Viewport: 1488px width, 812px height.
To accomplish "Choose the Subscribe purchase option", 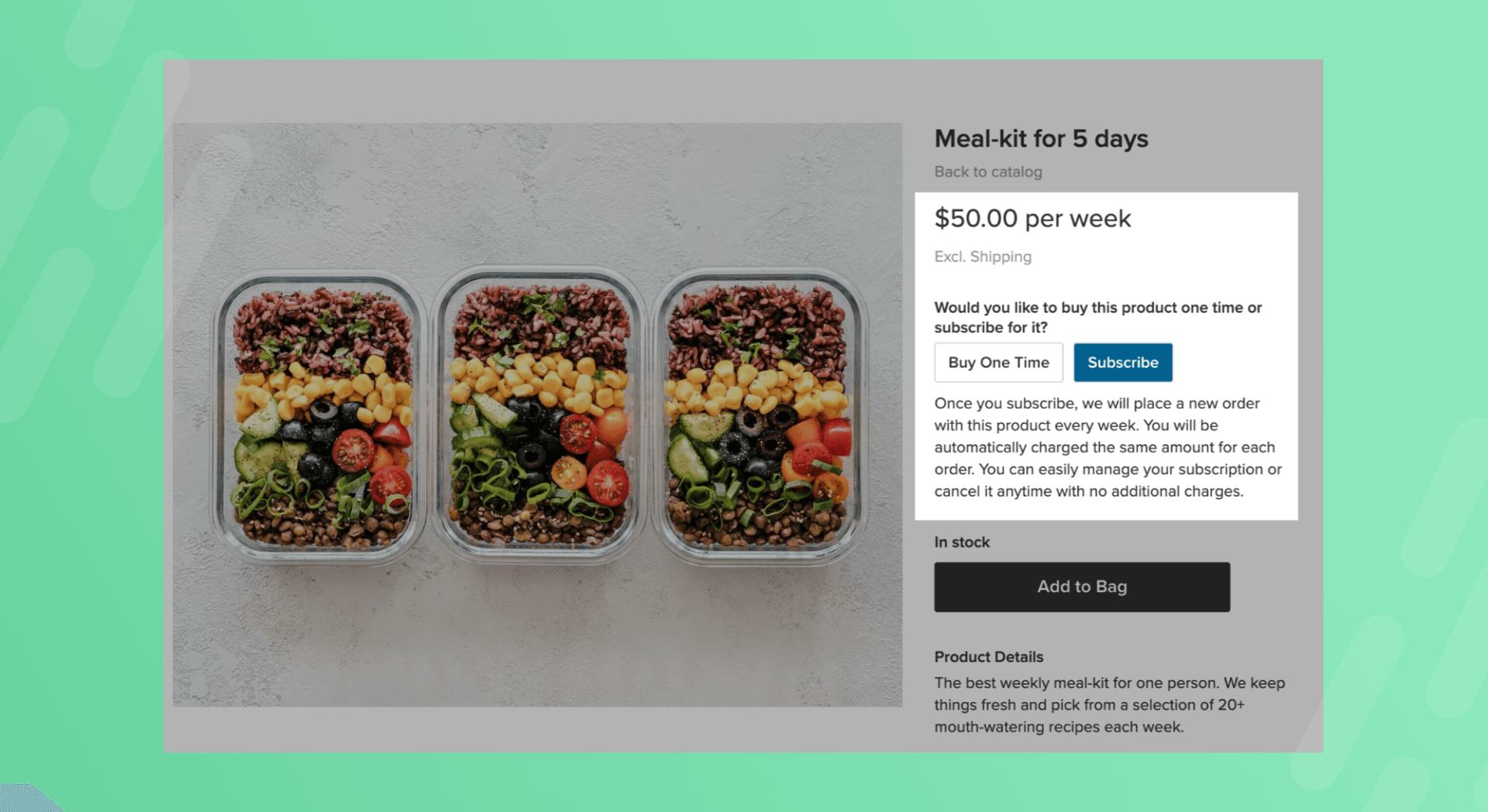I will click(x=1122, y=362).
